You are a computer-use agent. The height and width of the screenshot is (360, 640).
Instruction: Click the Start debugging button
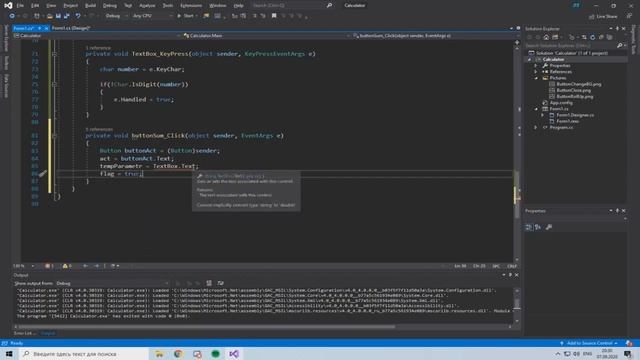[x=186, y=16]
